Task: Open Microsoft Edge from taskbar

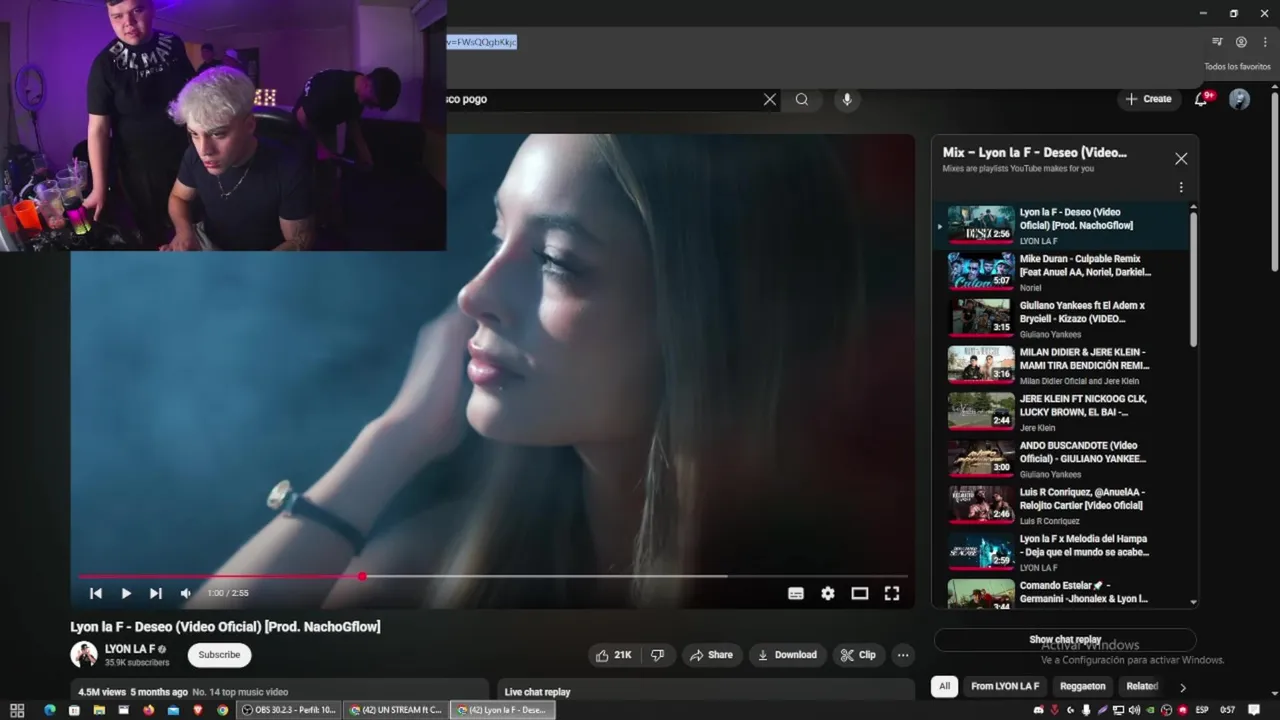Action: (x=49, y=710)
